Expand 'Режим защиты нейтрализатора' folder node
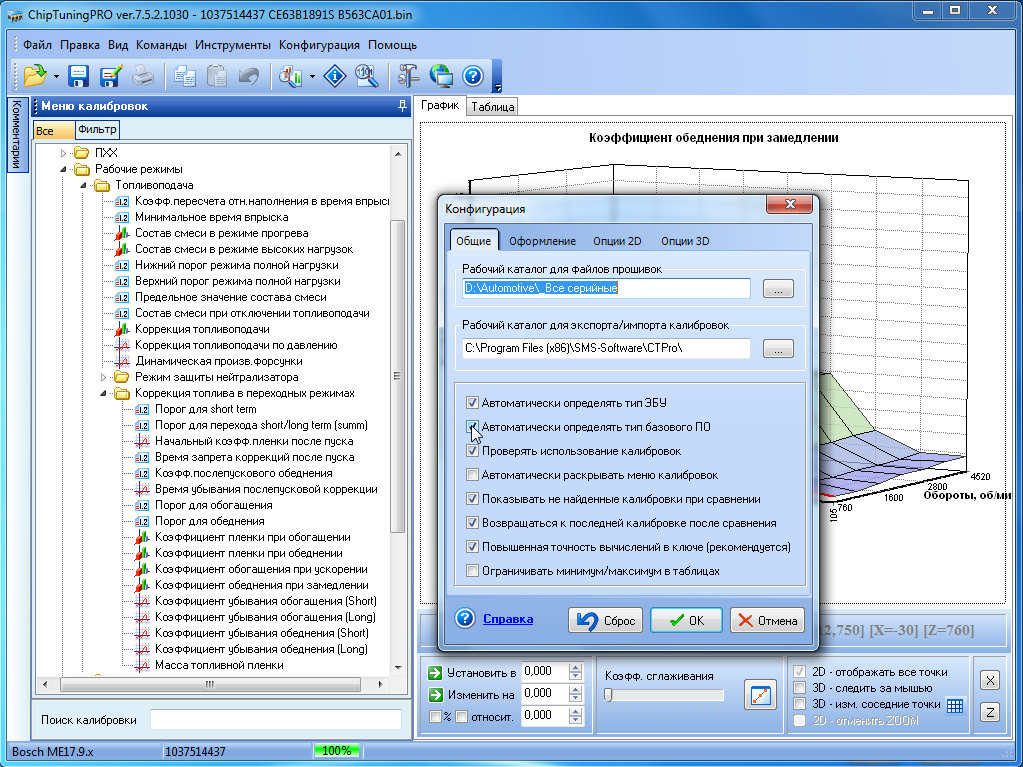 click(104, 377)
